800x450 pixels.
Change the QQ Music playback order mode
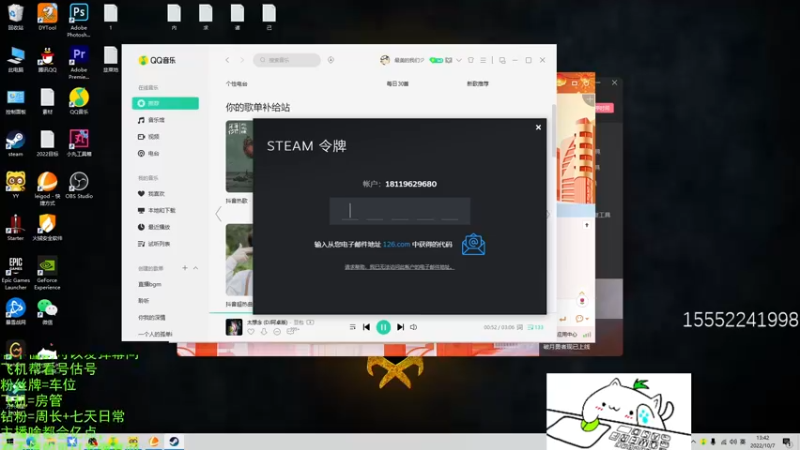pyautogui.click(x=352, y=327)
